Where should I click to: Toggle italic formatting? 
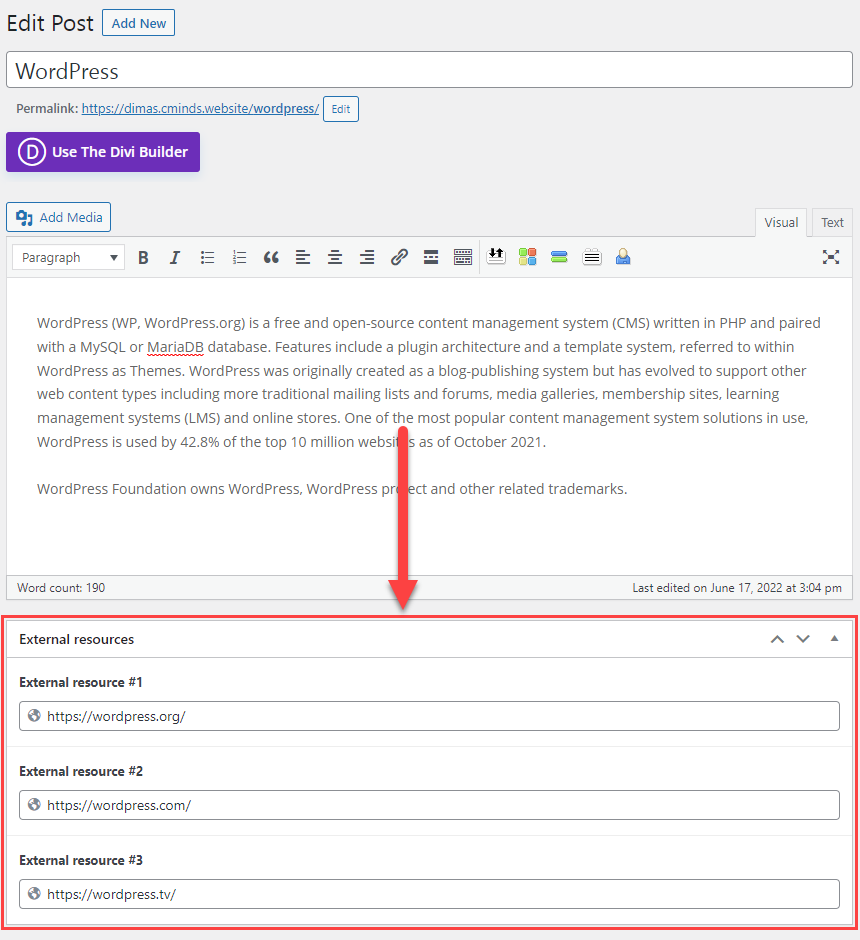click(x=174, y=258)
